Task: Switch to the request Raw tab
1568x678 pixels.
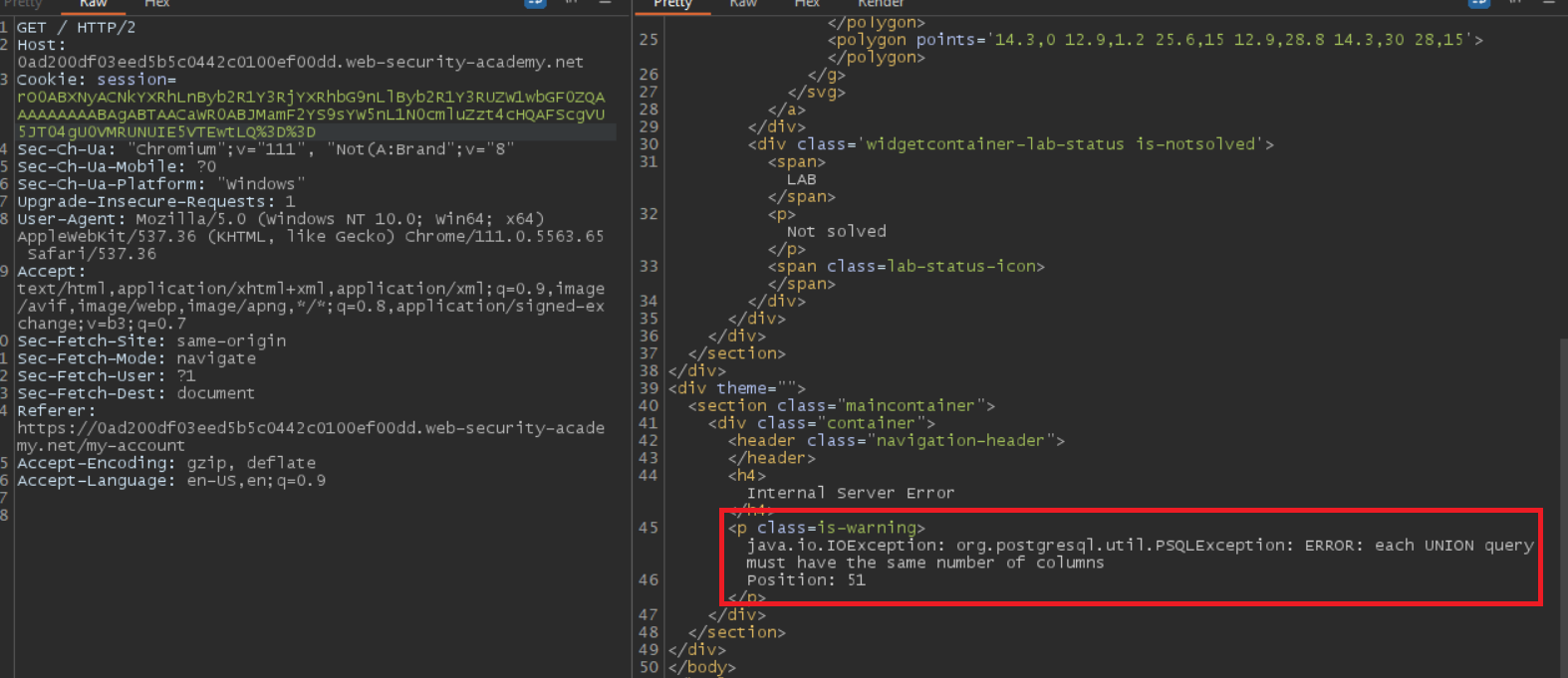Action: pos(94,4)
